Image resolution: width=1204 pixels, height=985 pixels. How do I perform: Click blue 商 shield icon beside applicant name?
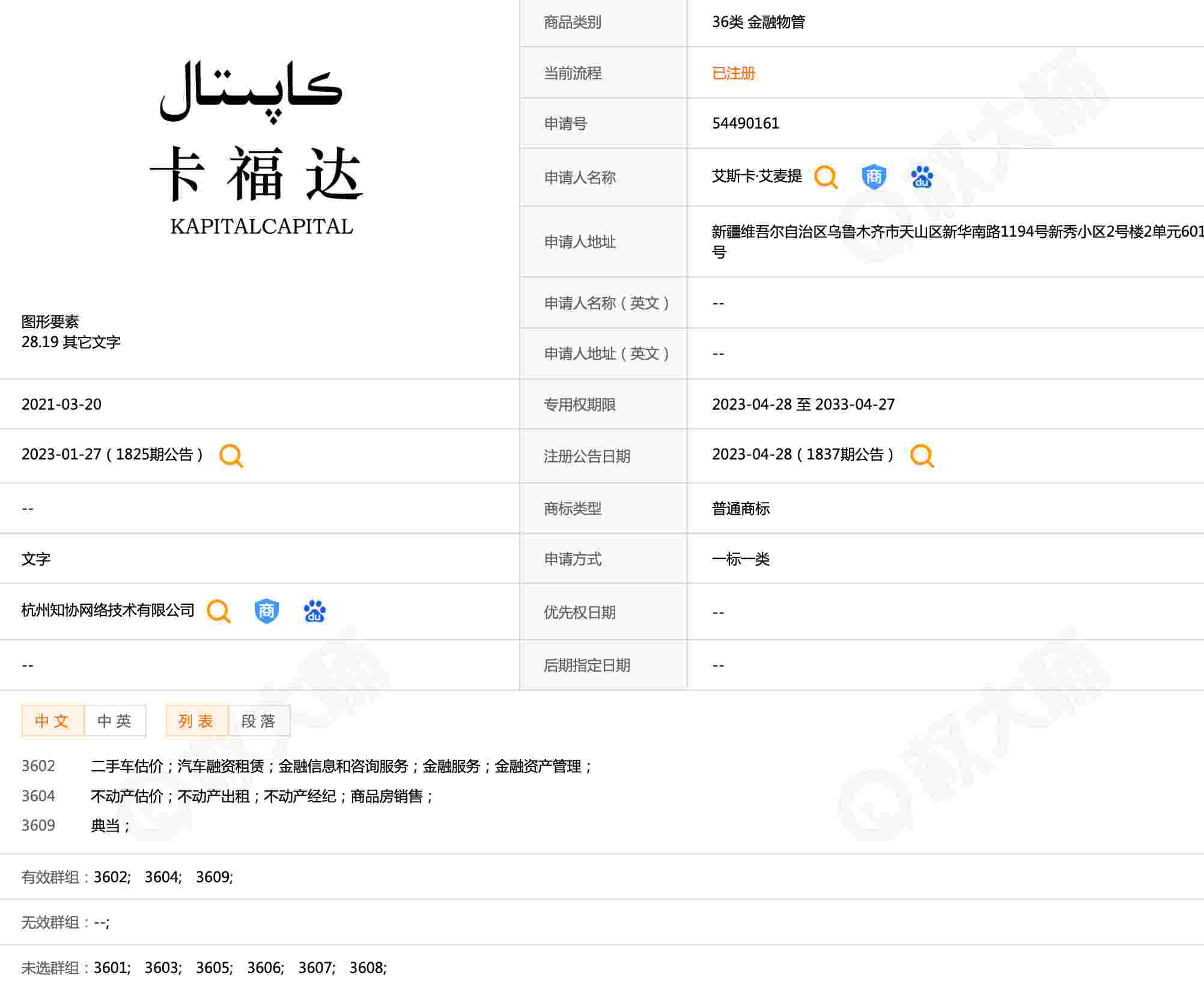874,177
